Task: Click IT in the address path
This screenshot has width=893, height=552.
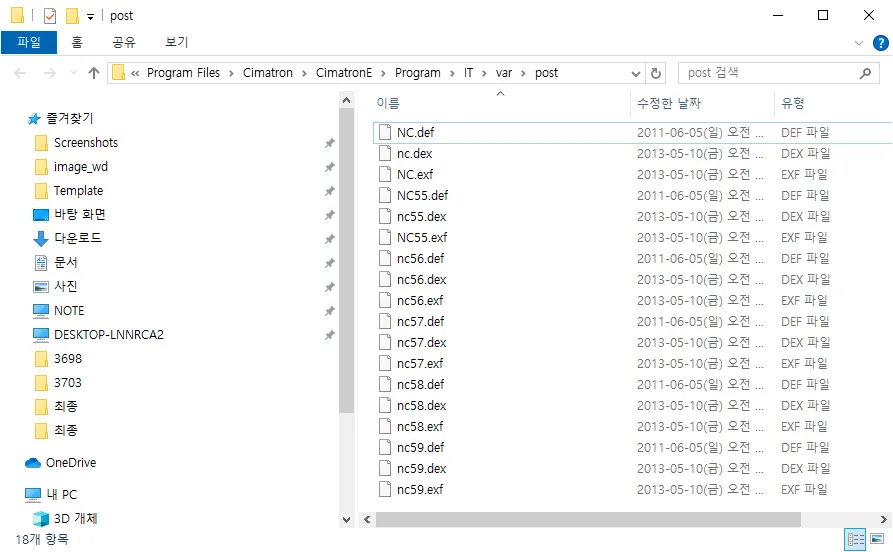Action: tap(468, 73)
